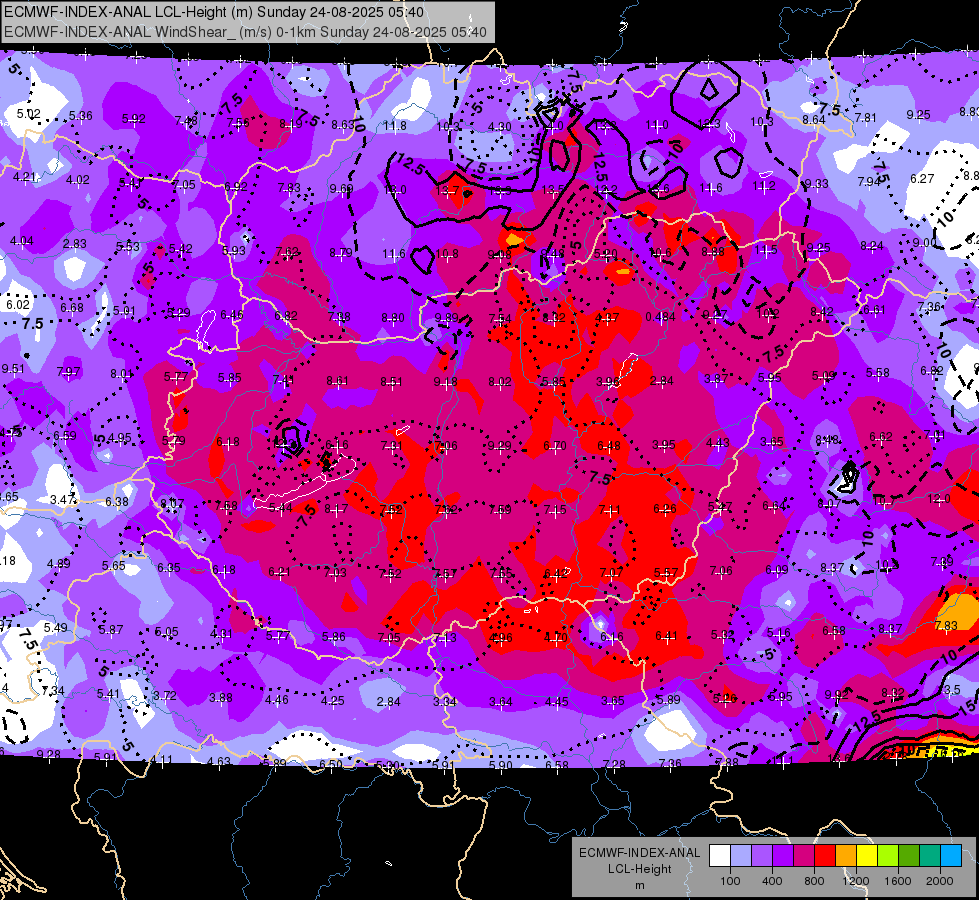Click the legend scale label 1200
This screenshot has height=900, width=979.
(x=855, y=881)
